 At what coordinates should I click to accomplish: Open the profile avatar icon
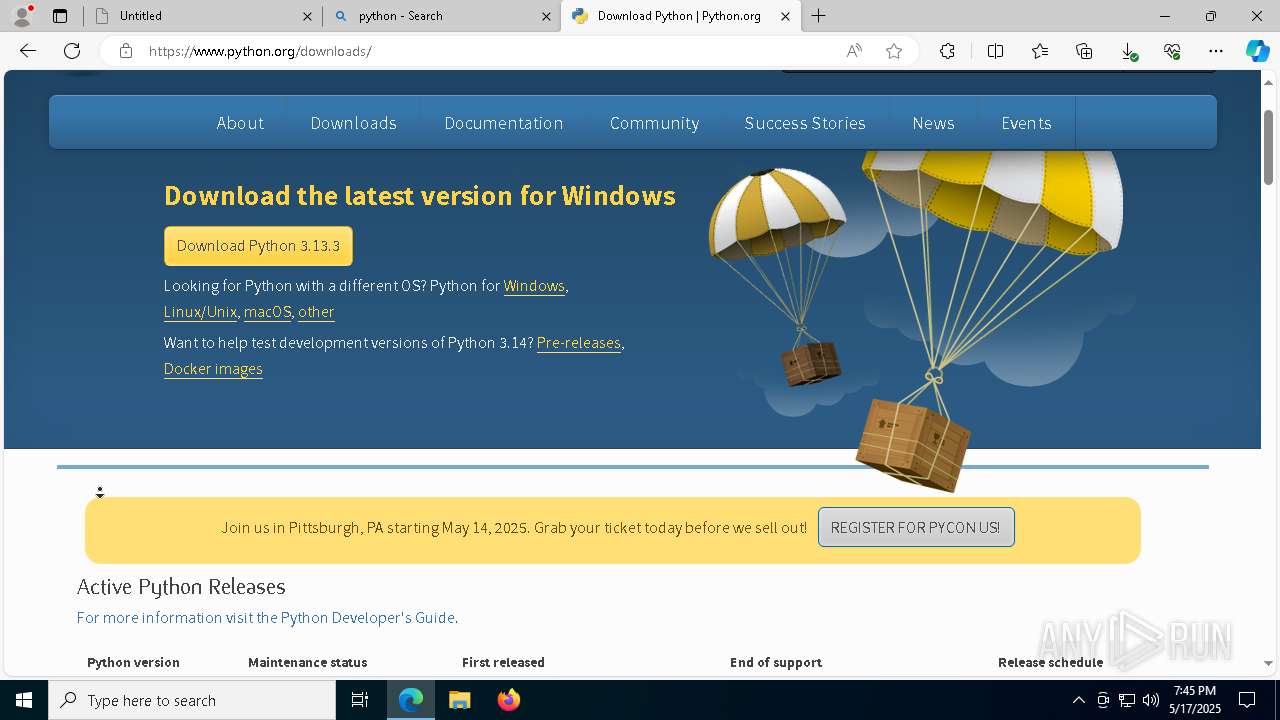22,16
